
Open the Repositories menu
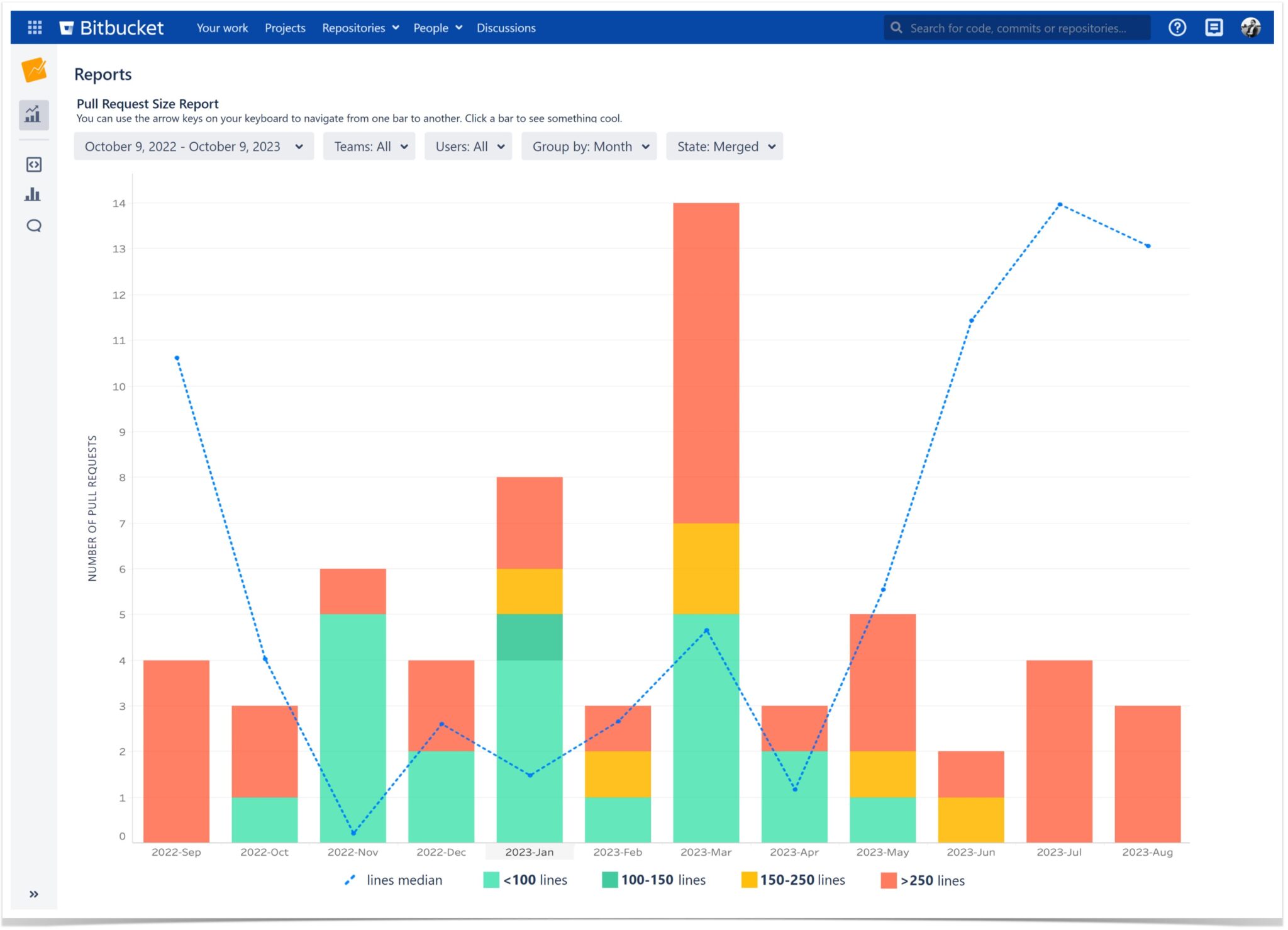[x=360, y=28]
